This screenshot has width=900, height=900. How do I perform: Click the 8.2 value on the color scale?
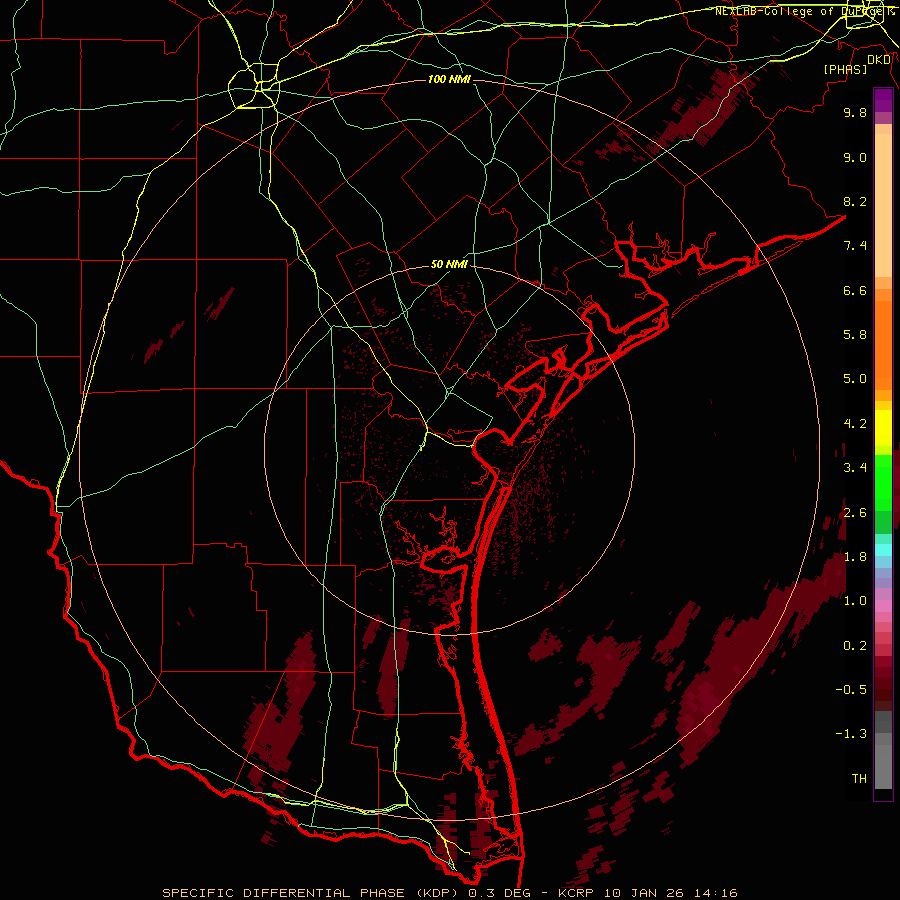pos(855,201)
